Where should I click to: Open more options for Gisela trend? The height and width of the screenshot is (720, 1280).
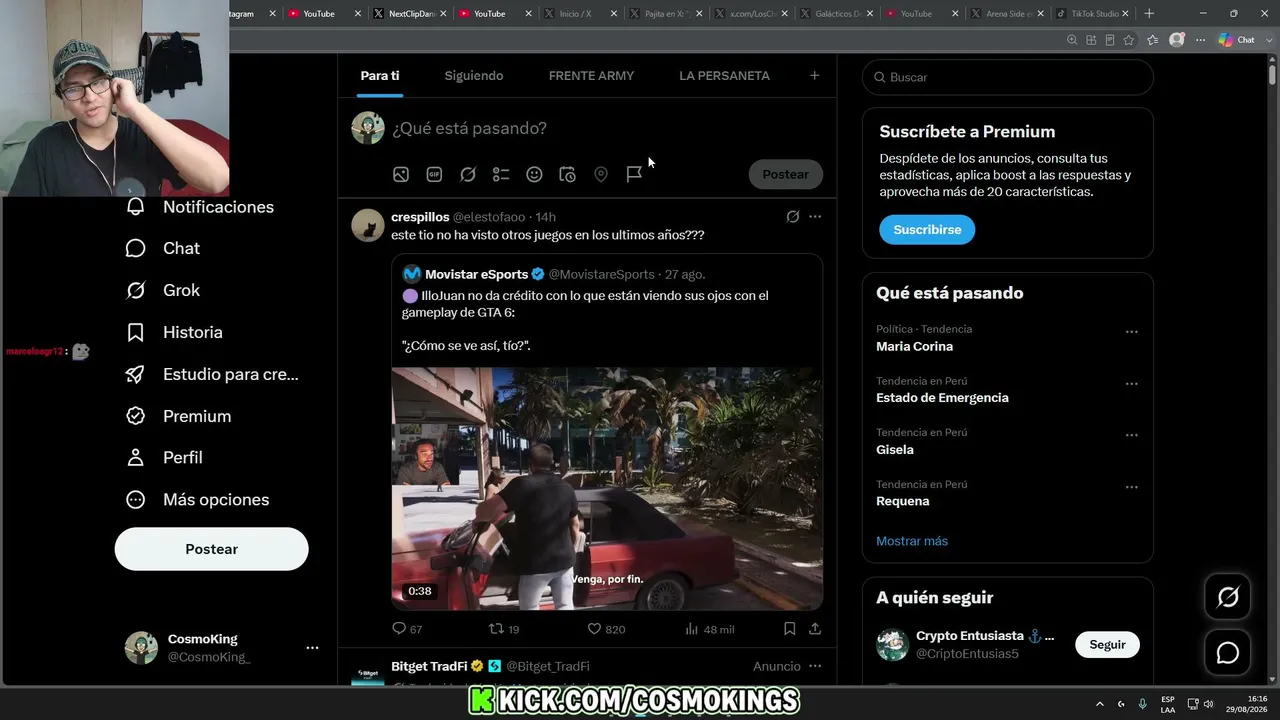[x=1131, y=436]
